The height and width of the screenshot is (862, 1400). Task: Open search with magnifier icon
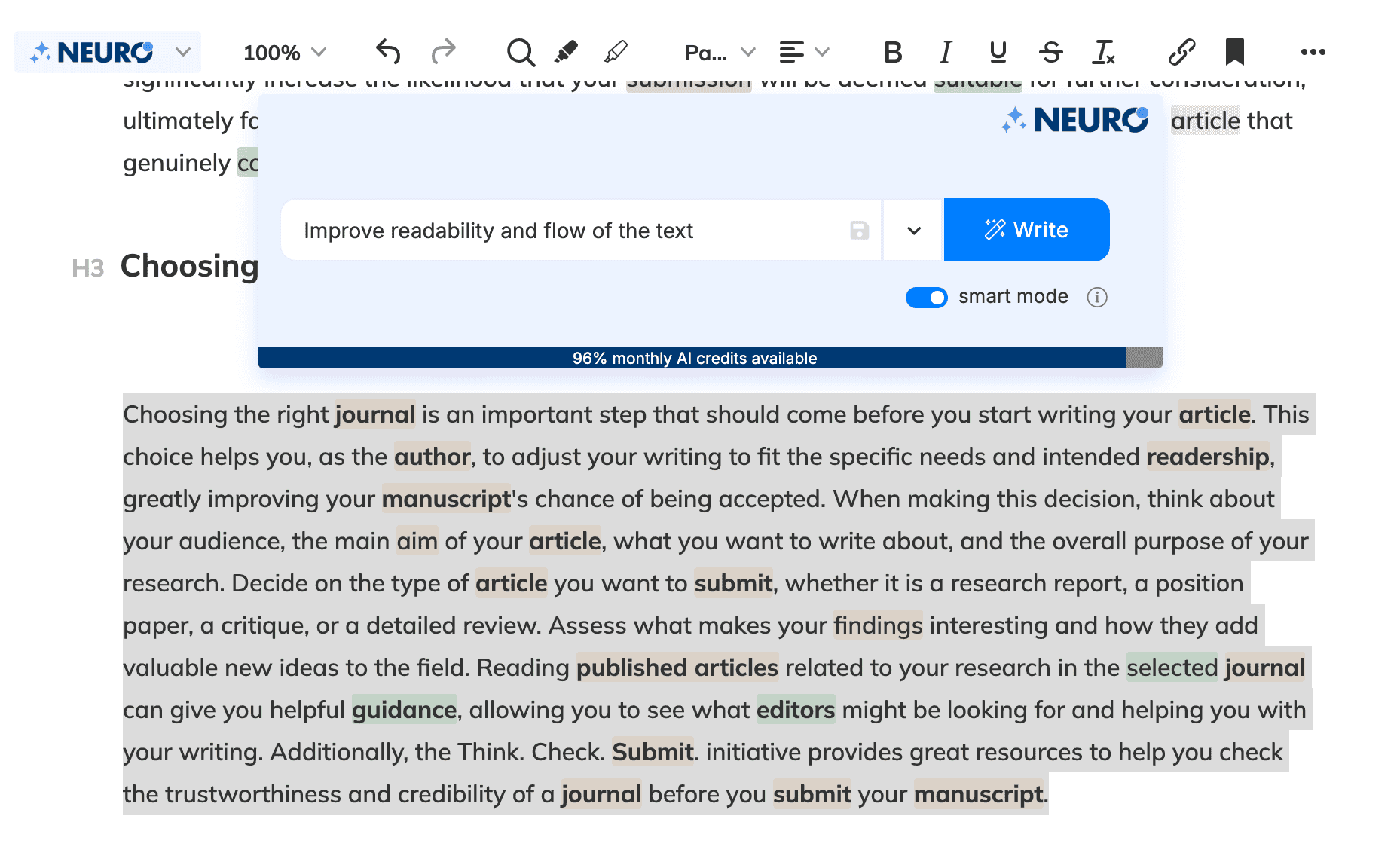[x=521, y=52]
